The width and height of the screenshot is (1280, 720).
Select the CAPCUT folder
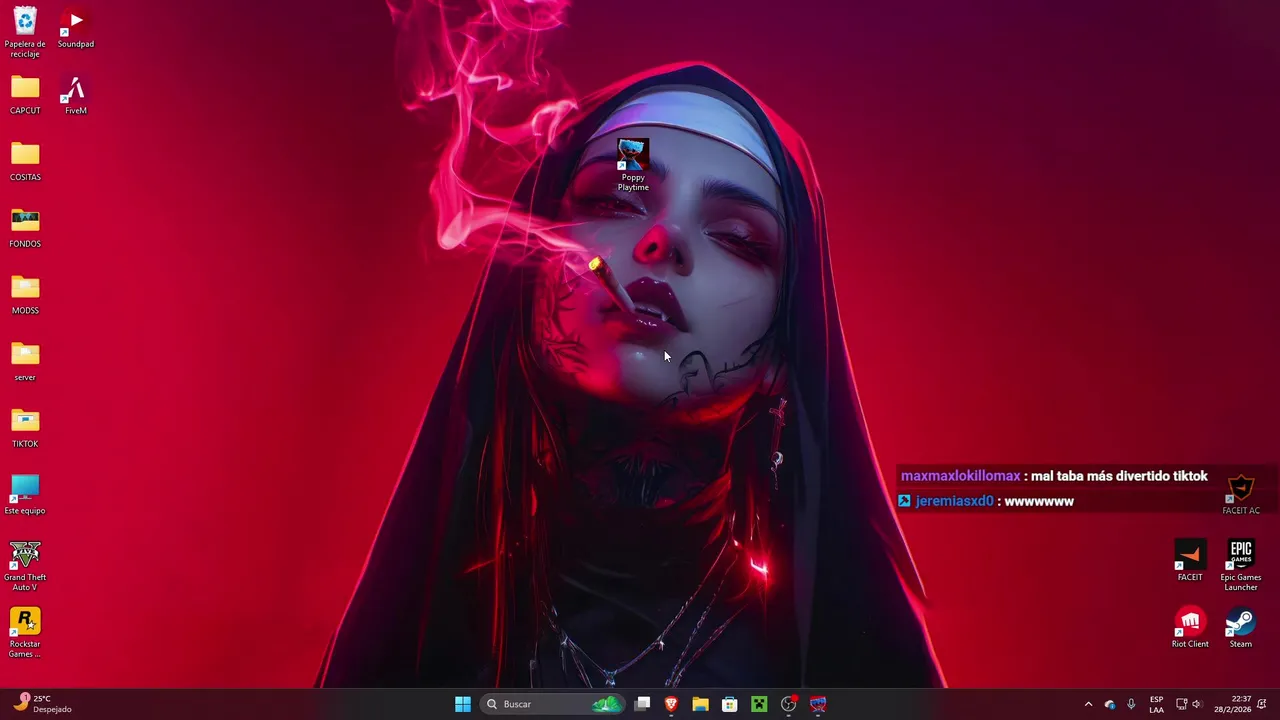[x=25, y=95]
